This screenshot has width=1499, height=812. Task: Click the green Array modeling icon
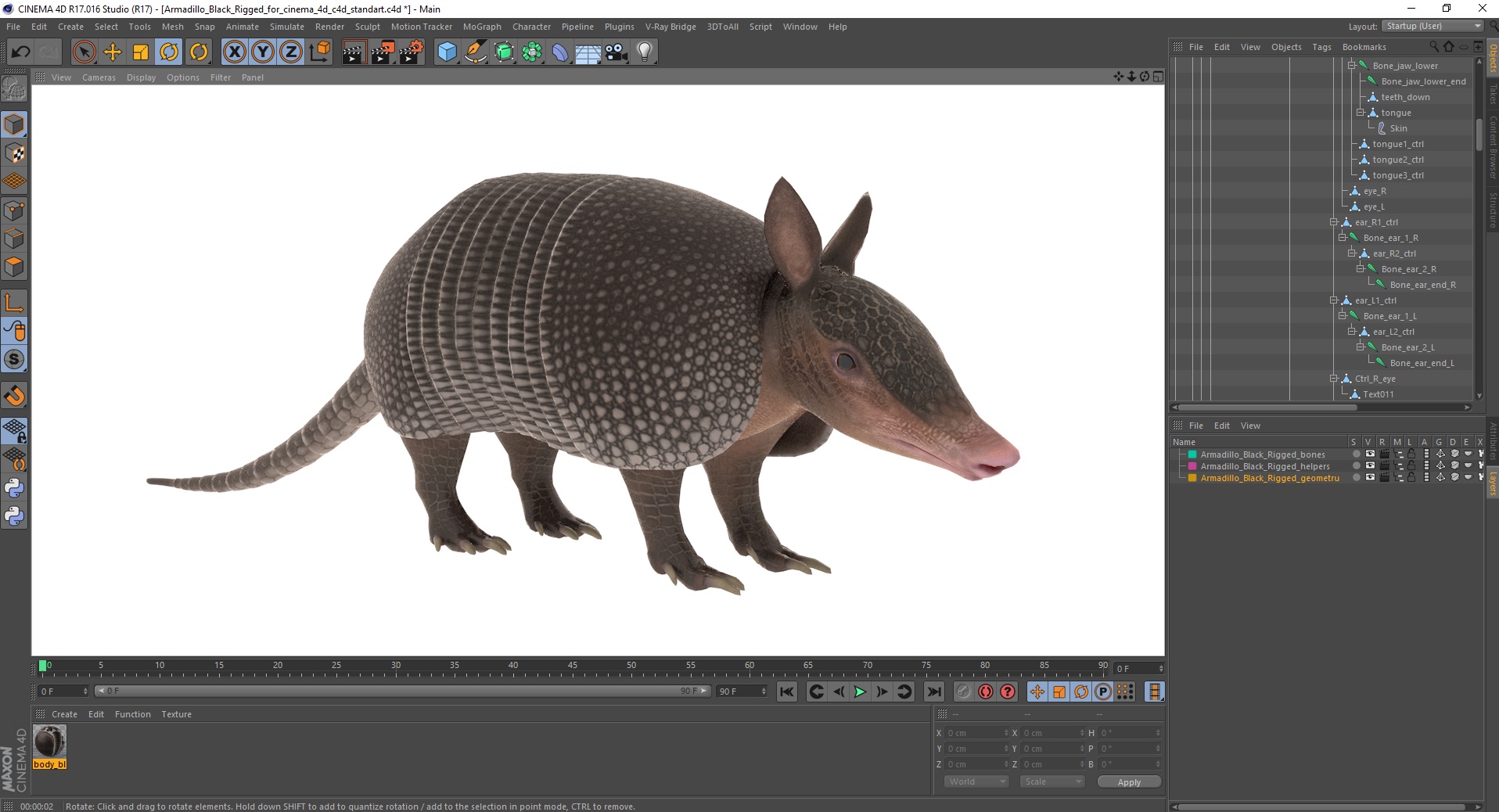tap(533, 52)
